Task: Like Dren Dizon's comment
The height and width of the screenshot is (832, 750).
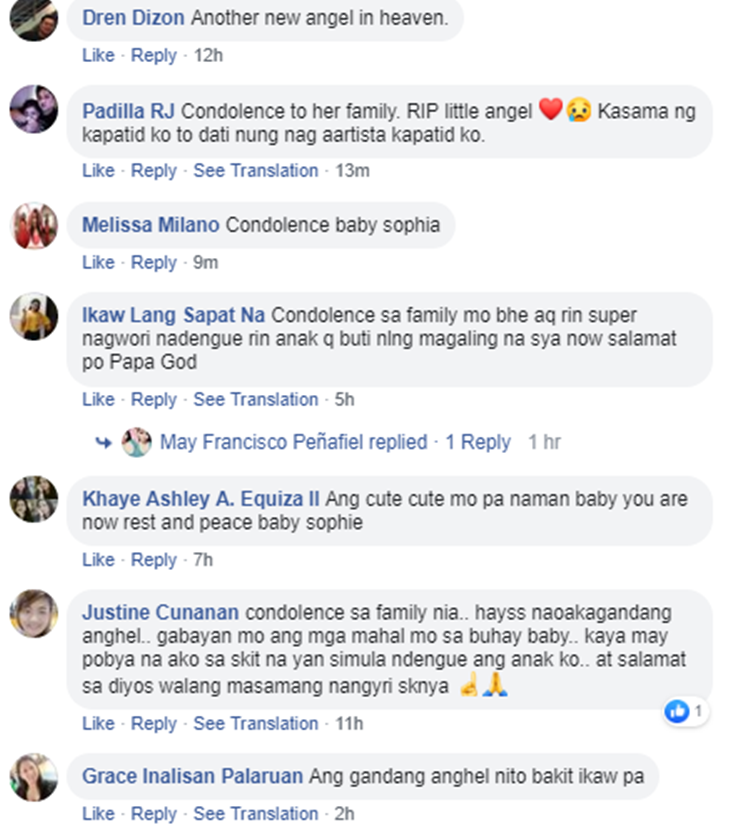Action: pyautogui.click(x=98, y=55)
